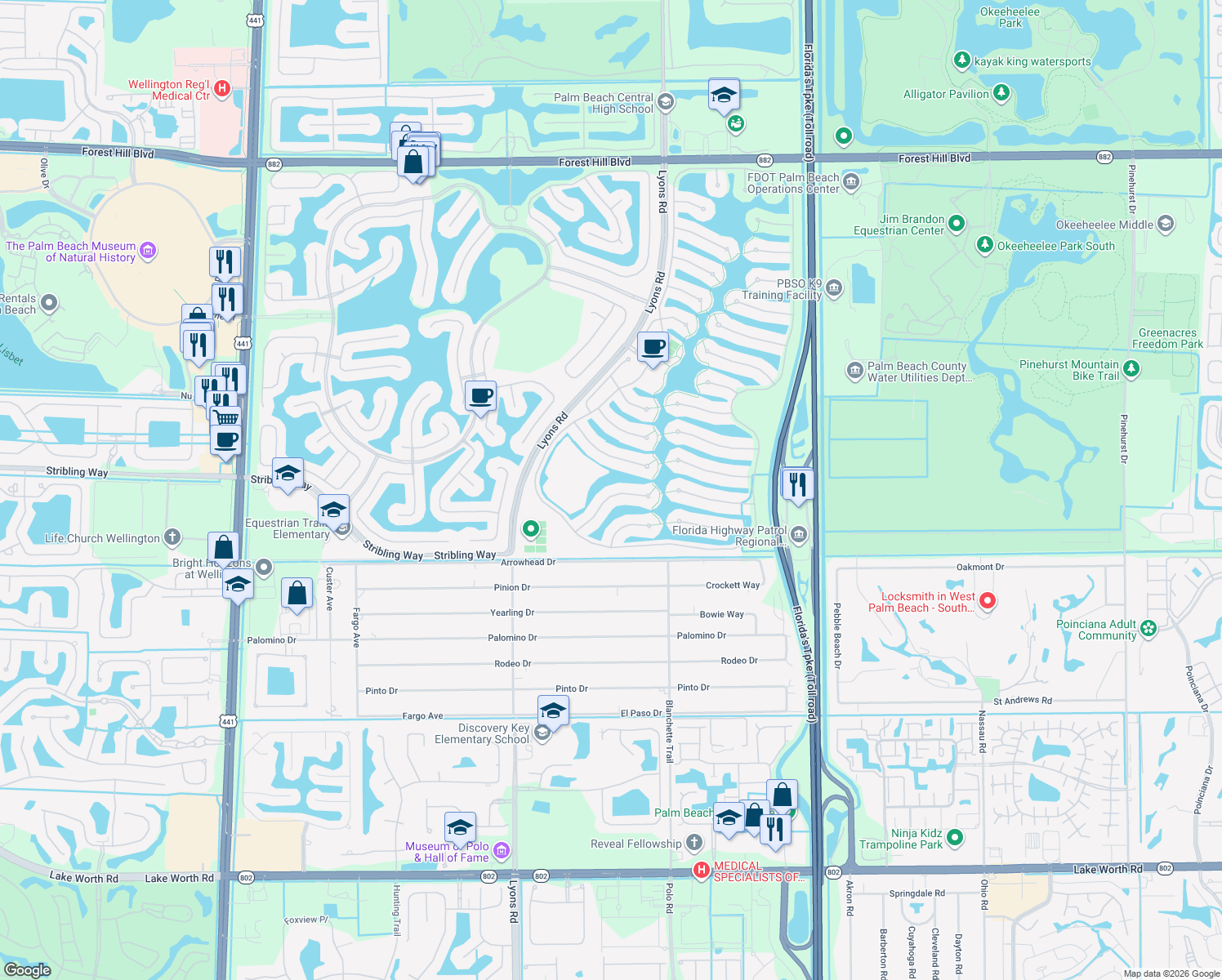Click the tree pin at Alligator Pavilion
1222x980 pixels.
[x=1002, y=93]
